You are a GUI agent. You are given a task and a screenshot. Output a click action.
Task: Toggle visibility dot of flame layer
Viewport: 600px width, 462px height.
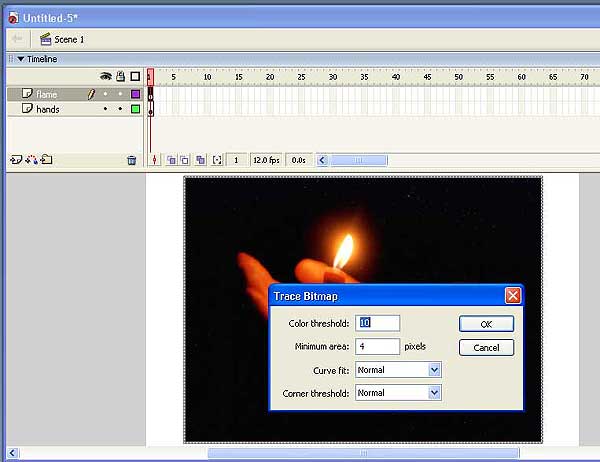click(x=105, y=94)
